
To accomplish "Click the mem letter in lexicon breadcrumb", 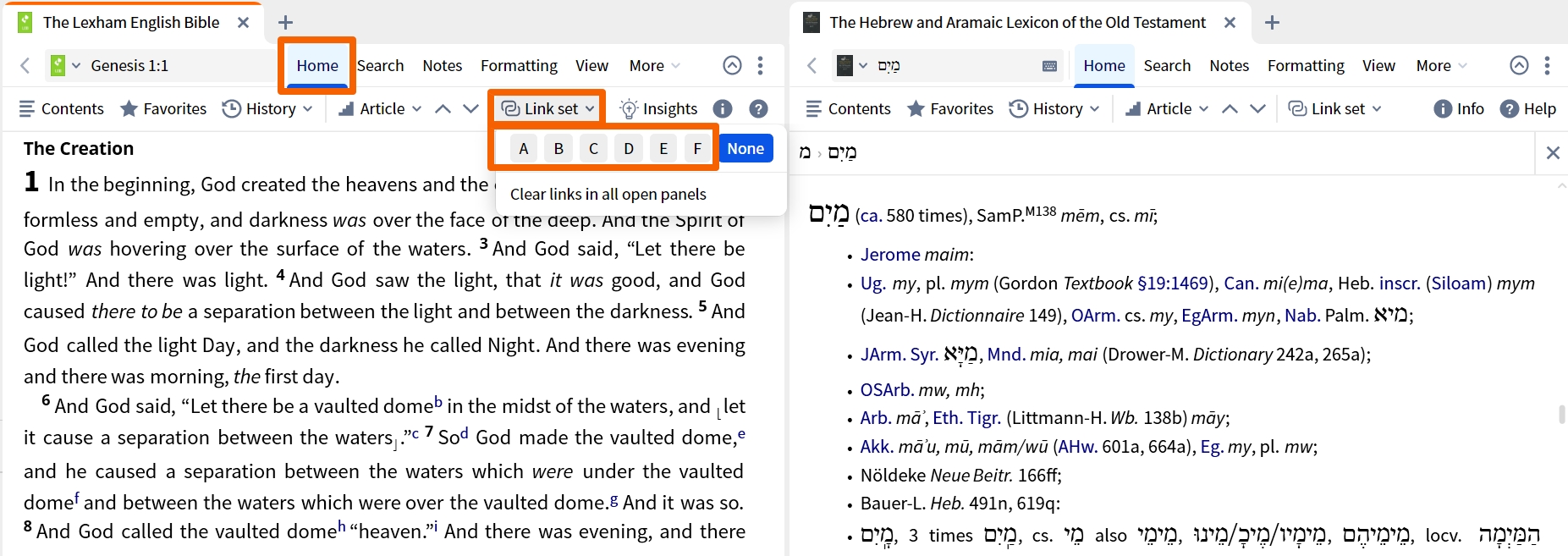I will pyautogui.click(x=805, y=152).
